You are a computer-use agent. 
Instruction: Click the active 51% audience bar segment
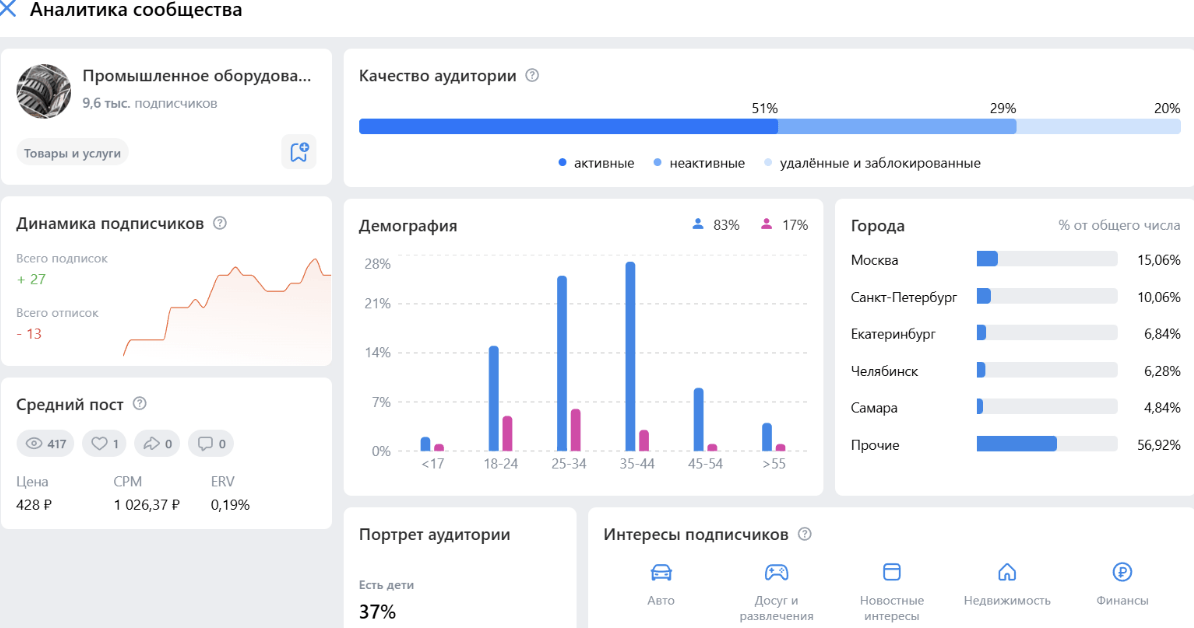(x=568, y=126)
